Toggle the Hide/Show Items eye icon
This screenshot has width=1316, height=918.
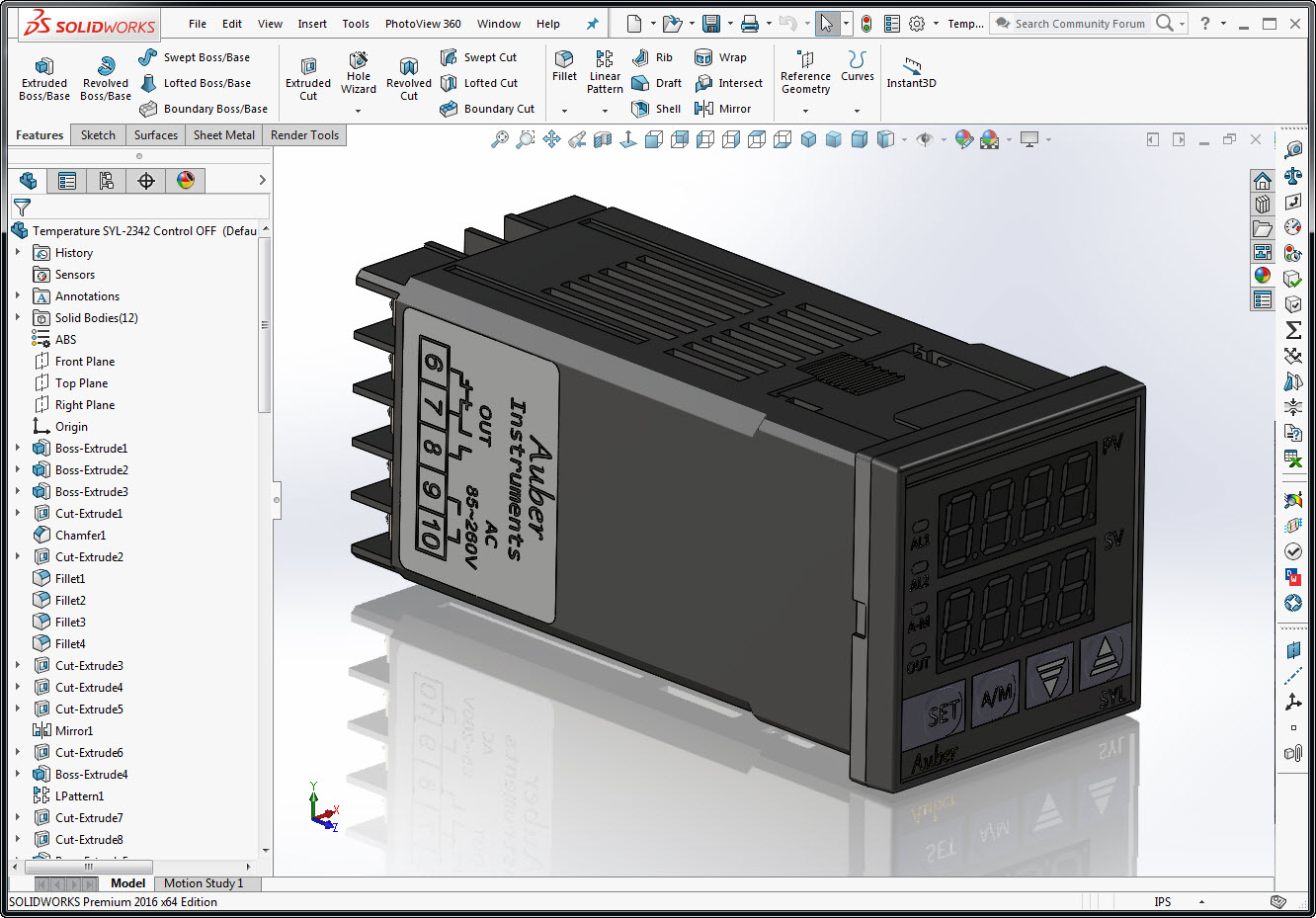[x=925, y=139]
